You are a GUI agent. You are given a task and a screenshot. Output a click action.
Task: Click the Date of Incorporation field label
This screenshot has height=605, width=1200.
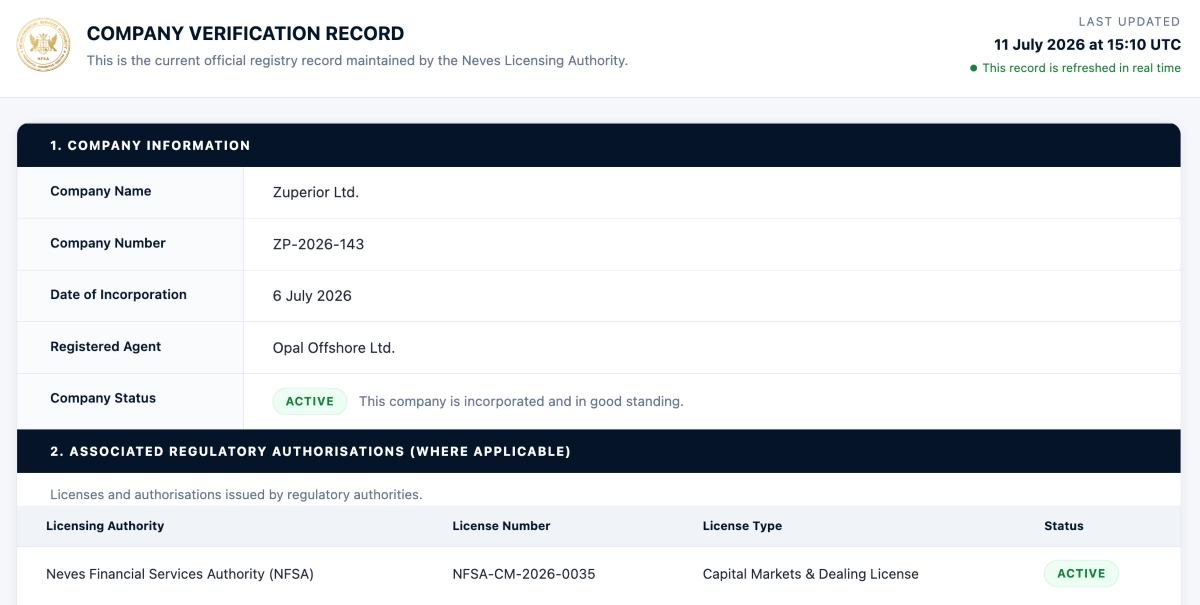(118, 295)
